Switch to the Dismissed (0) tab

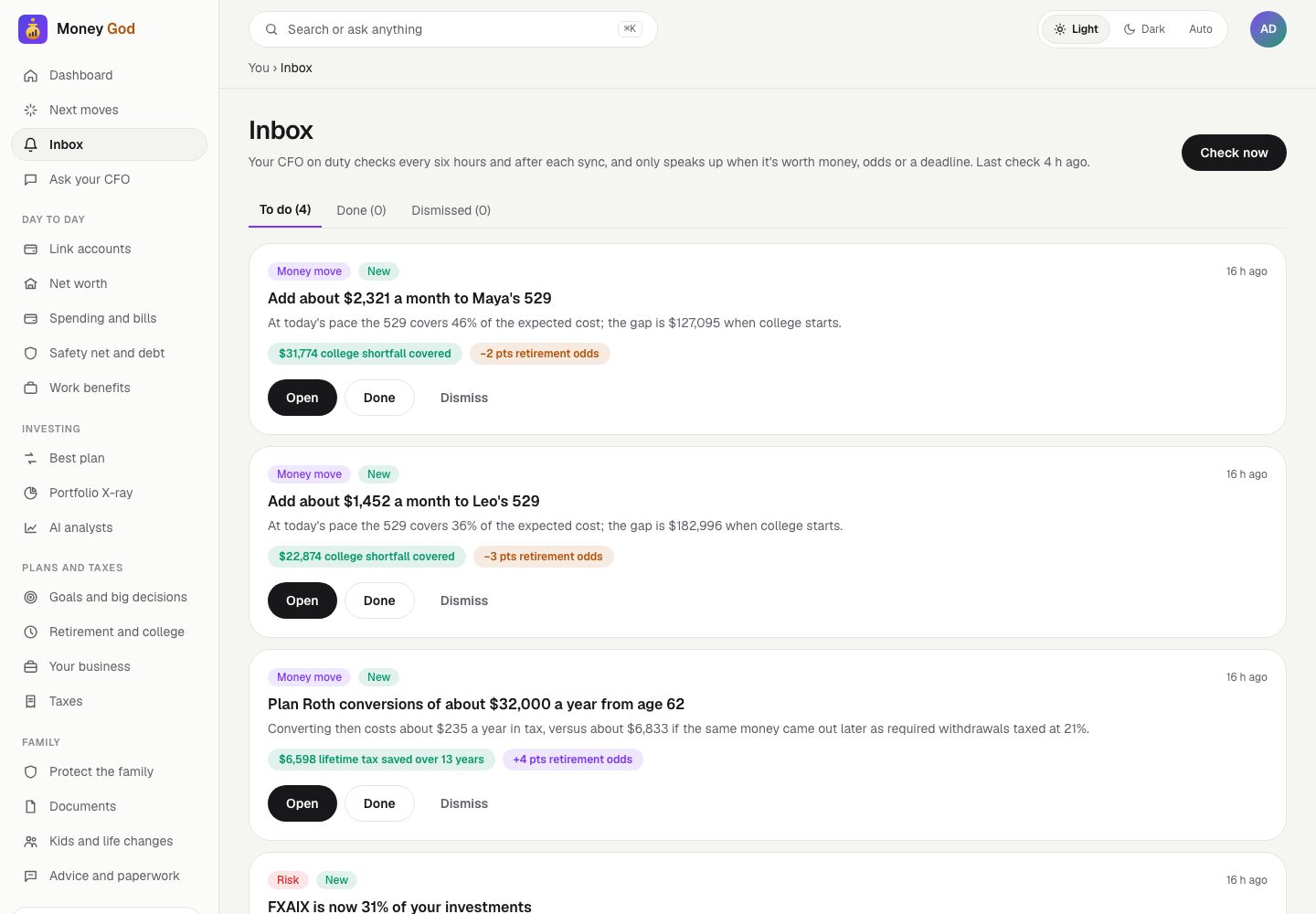click(x=451, y=210)
